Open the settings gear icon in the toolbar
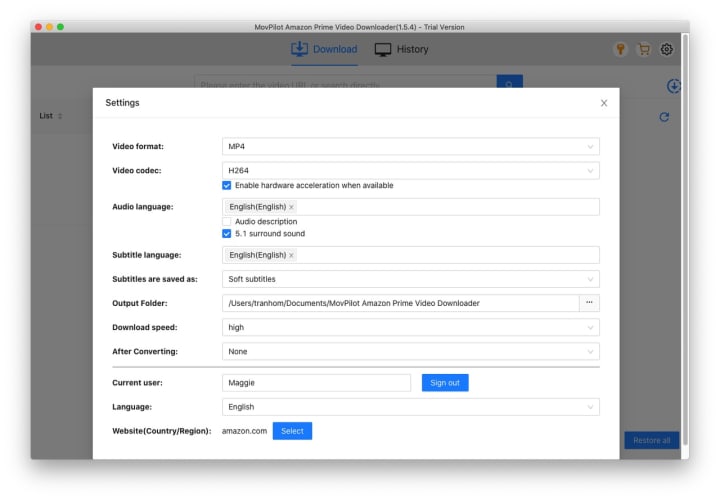This screenshot has height=500, width=720. [667, 49]
